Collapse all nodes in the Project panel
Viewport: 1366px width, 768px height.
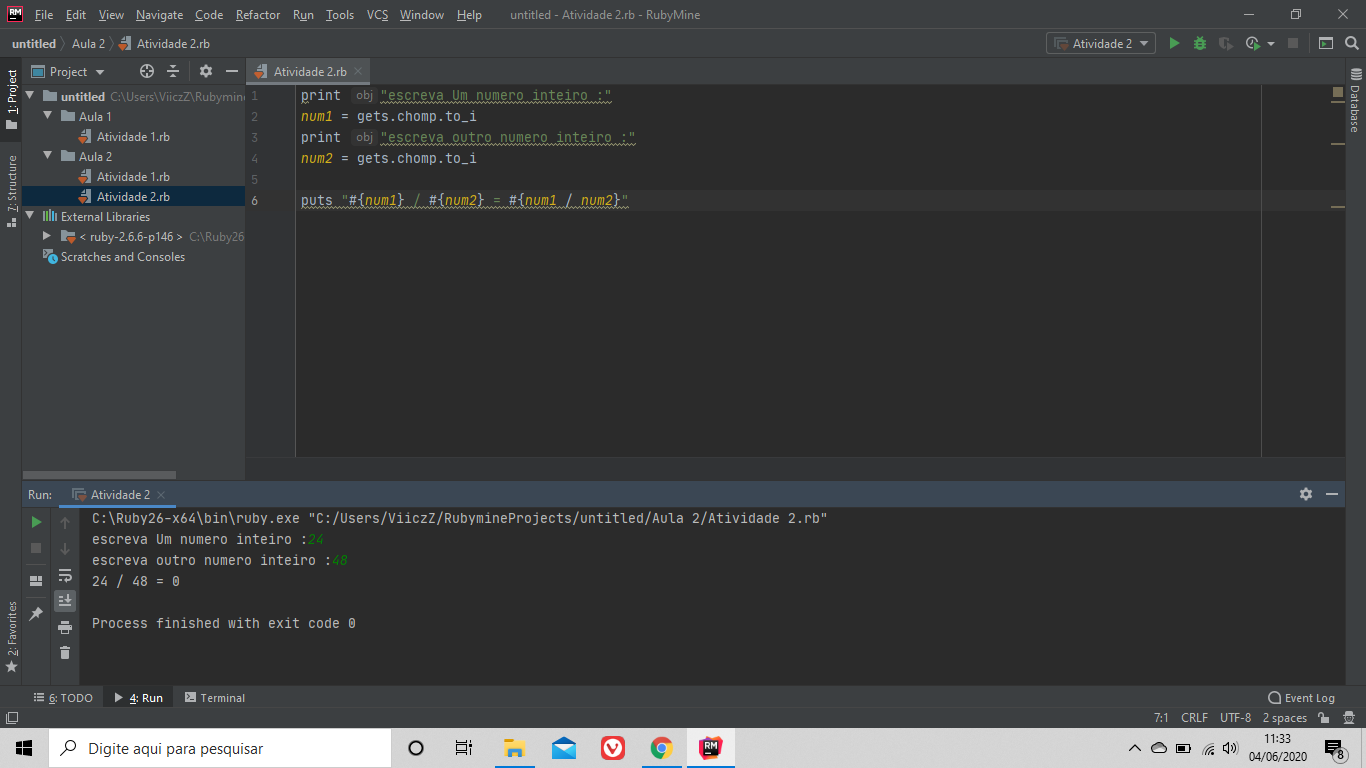pos(173,72)
